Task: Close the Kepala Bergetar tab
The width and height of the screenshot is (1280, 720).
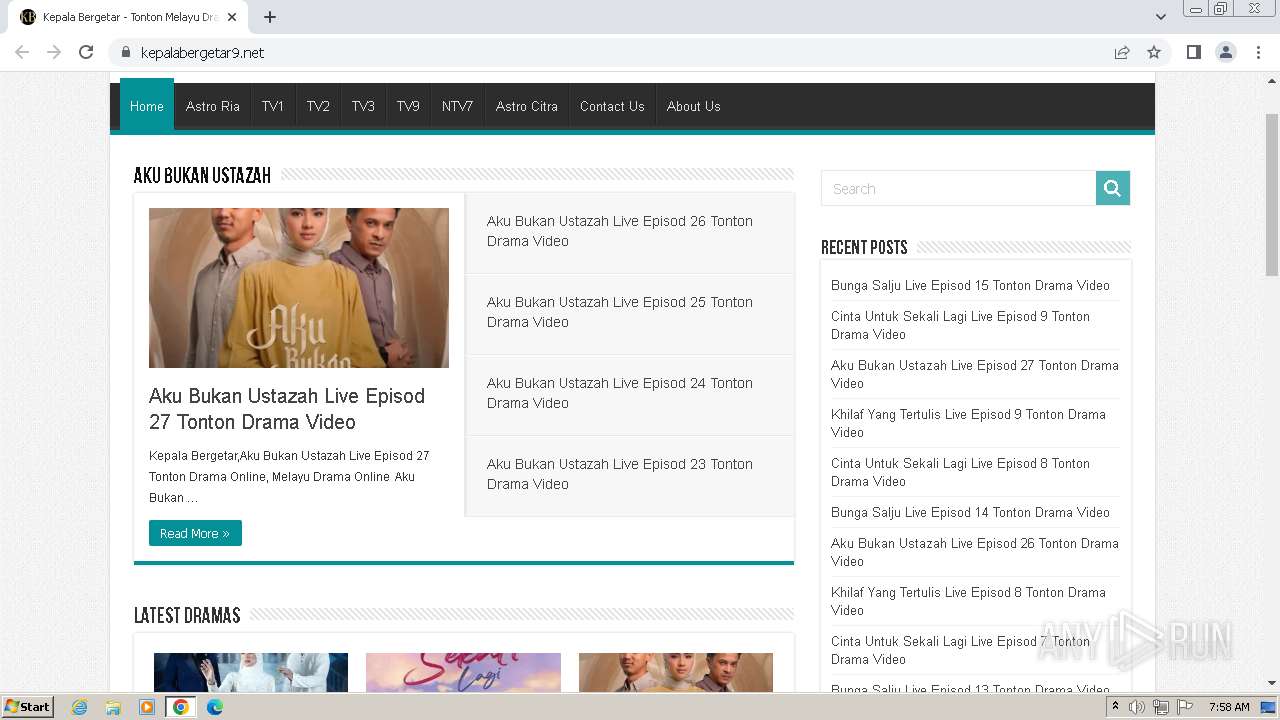Action: [x=232, y=17]
